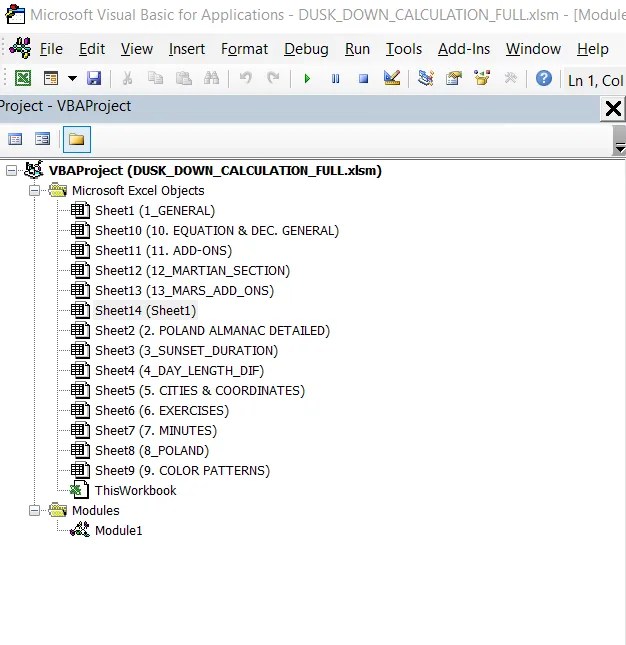This screenshot has height=645, width=626.
Task: Select Sheet9 (9. COLOR PATTERNS)
Action: tap(182, 471)
